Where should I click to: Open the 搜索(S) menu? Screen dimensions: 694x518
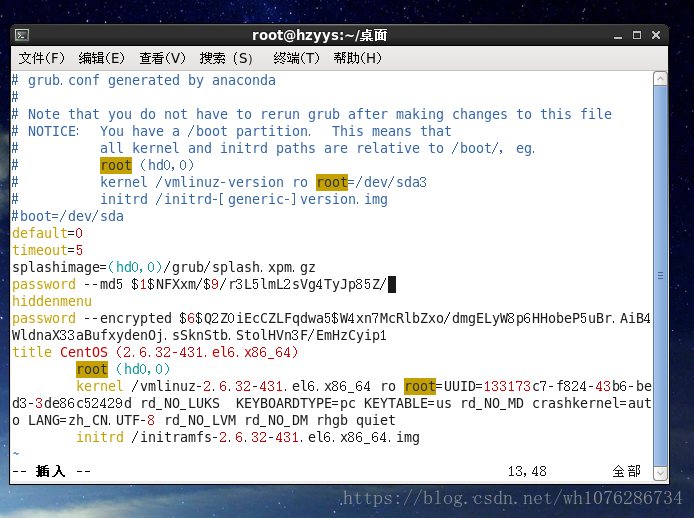226,58
